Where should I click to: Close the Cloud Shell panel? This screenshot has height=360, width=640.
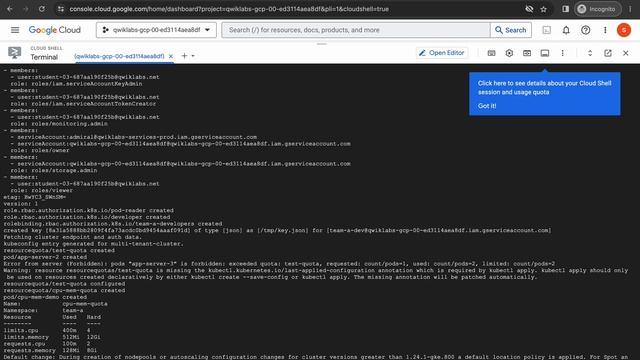point(625,53)
